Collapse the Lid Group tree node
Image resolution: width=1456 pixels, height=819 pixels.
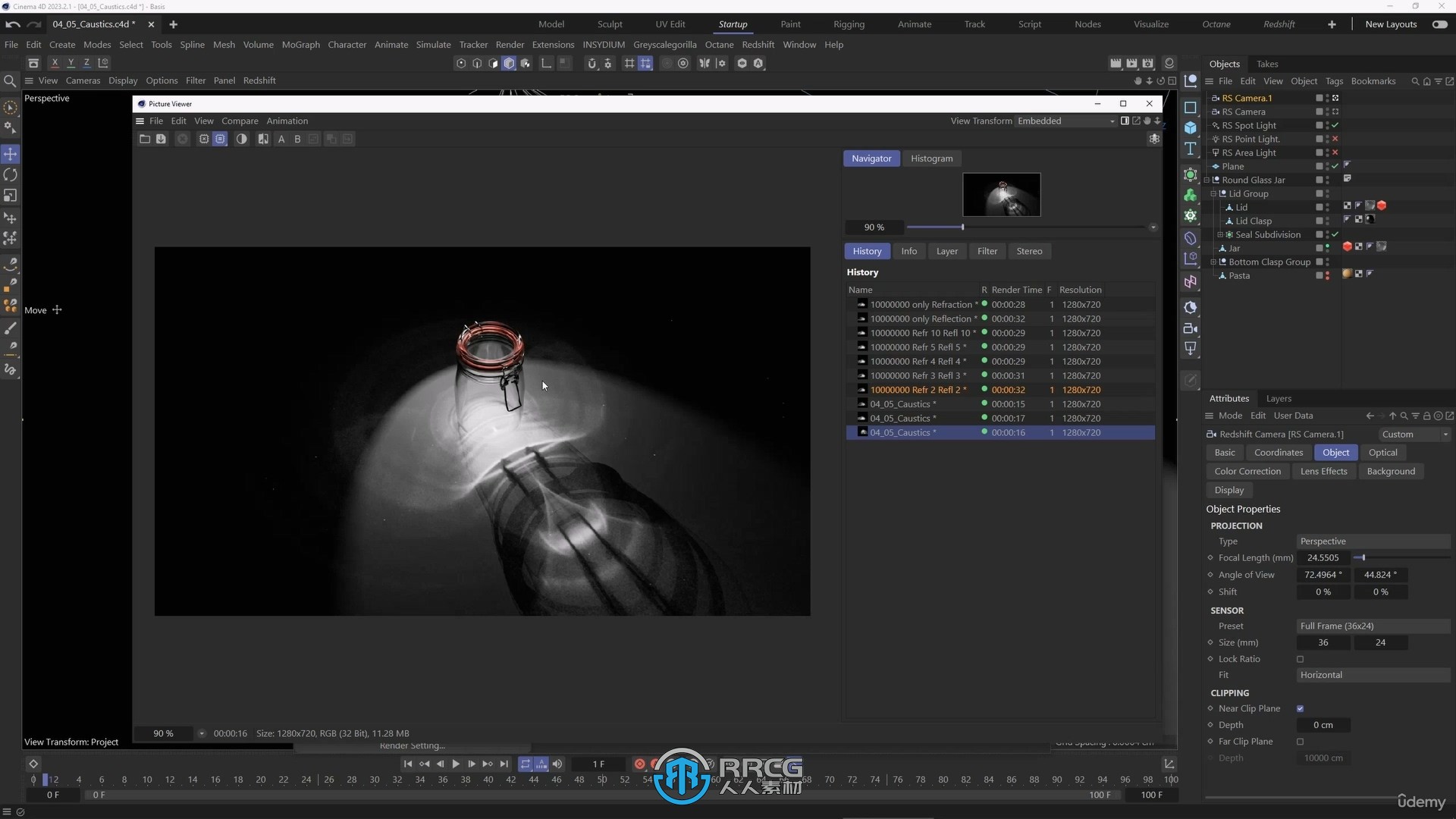[x=1213, y=193]
